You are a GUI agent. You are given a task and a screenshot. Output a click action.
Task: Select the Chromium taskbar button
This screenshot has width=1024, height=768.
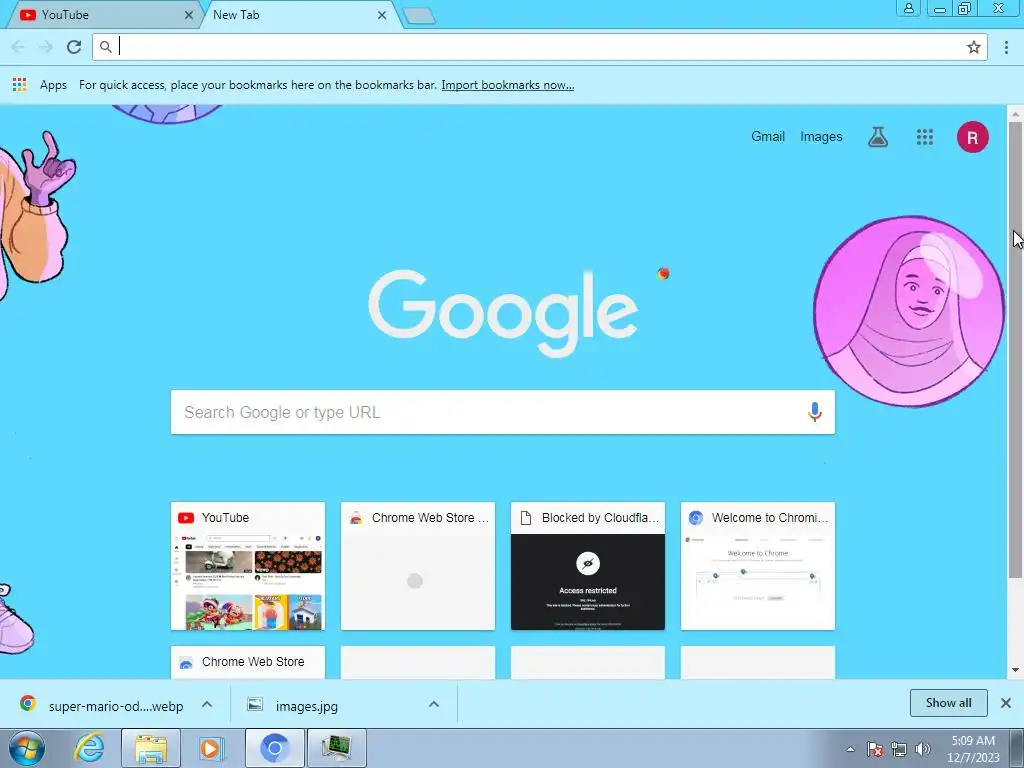click(274, 748)
